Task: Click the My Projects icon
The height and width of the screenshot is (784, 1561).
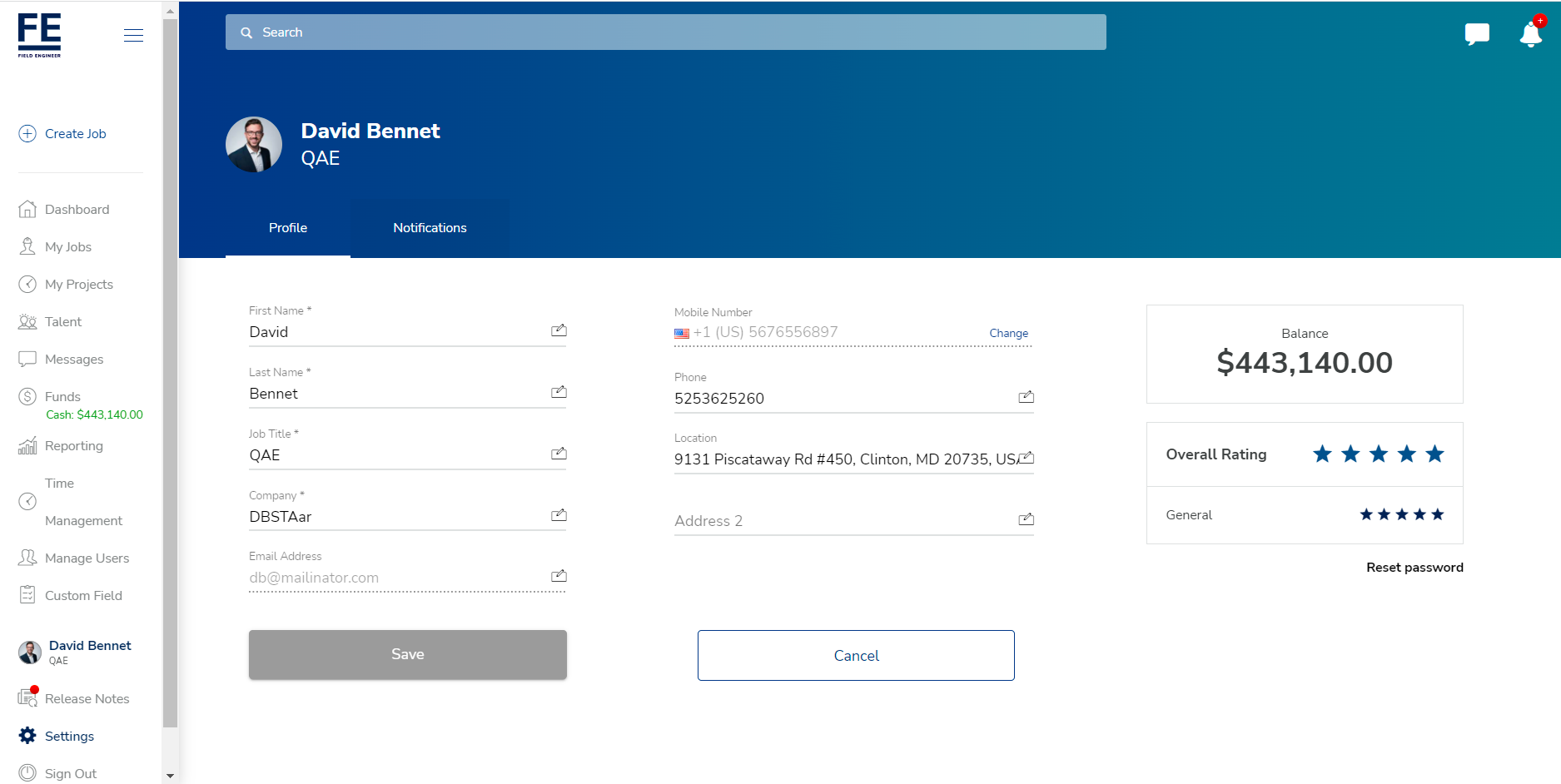Action: (x=27, y=284)
